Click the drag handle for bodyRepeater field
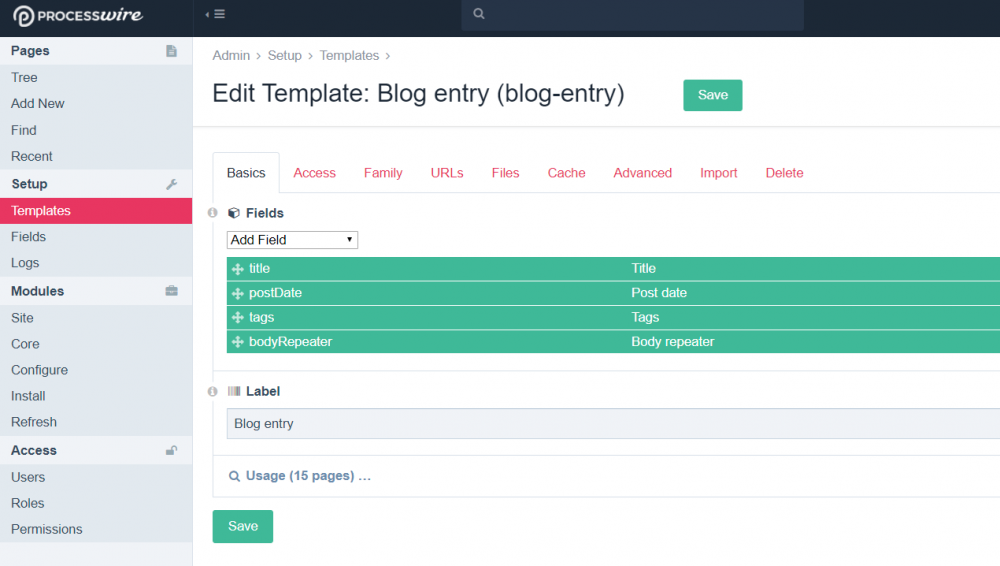Image resolution: width=1000 pixels, height=566 pixels. click(x=238, y=342)
